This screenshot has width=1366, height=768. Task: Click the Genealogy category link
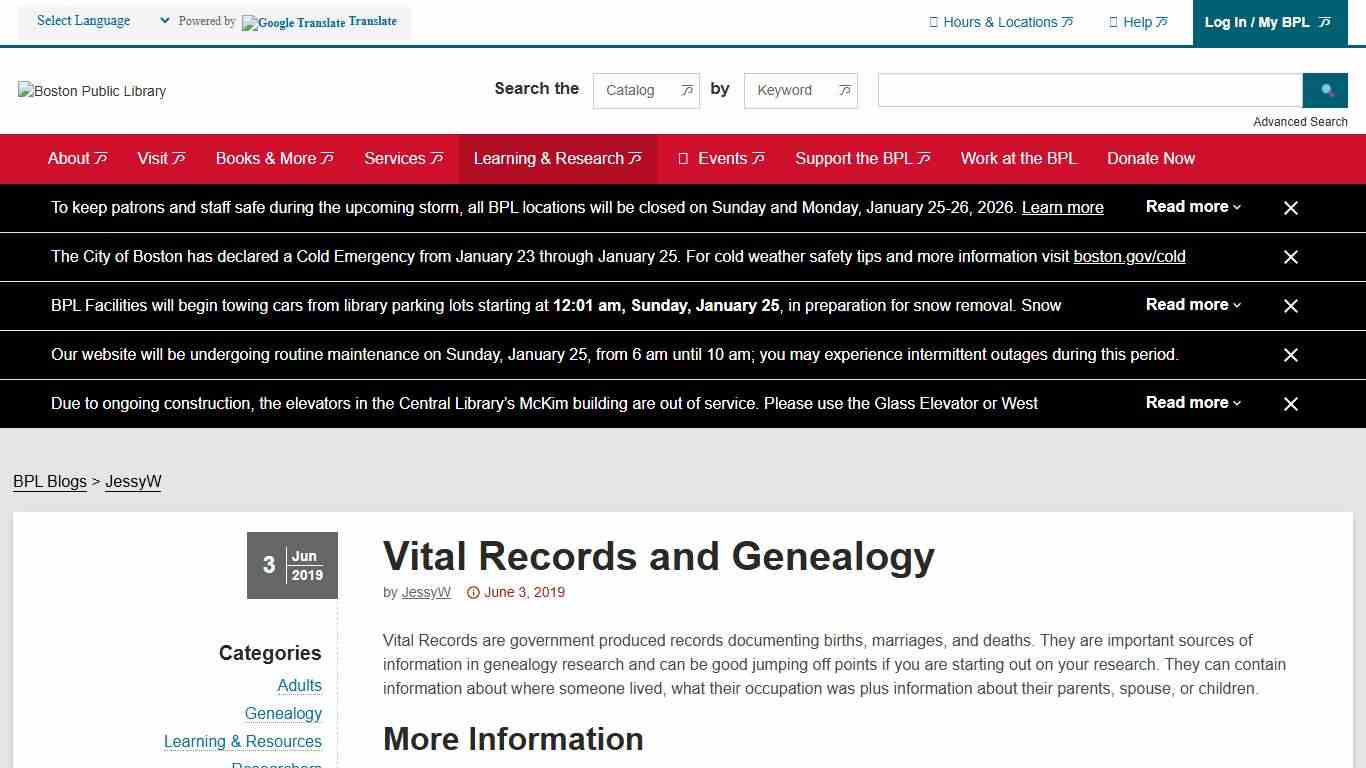click(x=283, y=713)
